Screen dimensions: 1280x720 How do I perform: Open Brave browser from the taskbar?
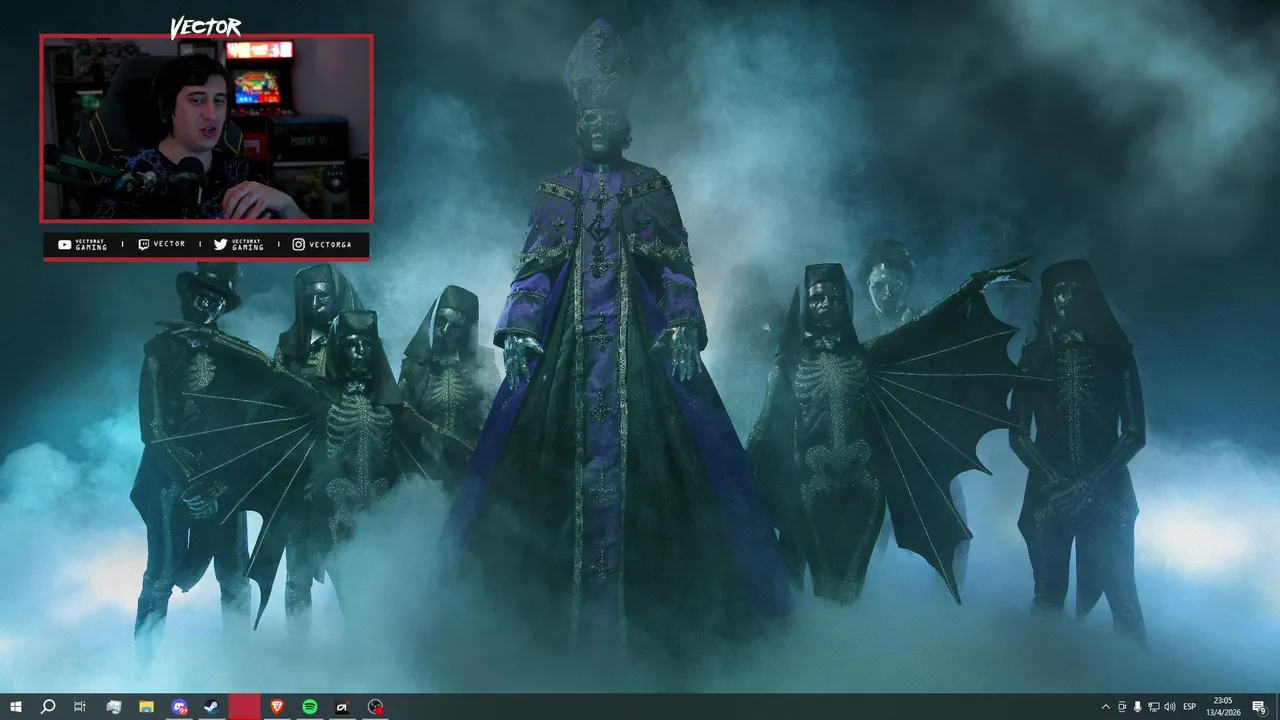click(277, 707)
